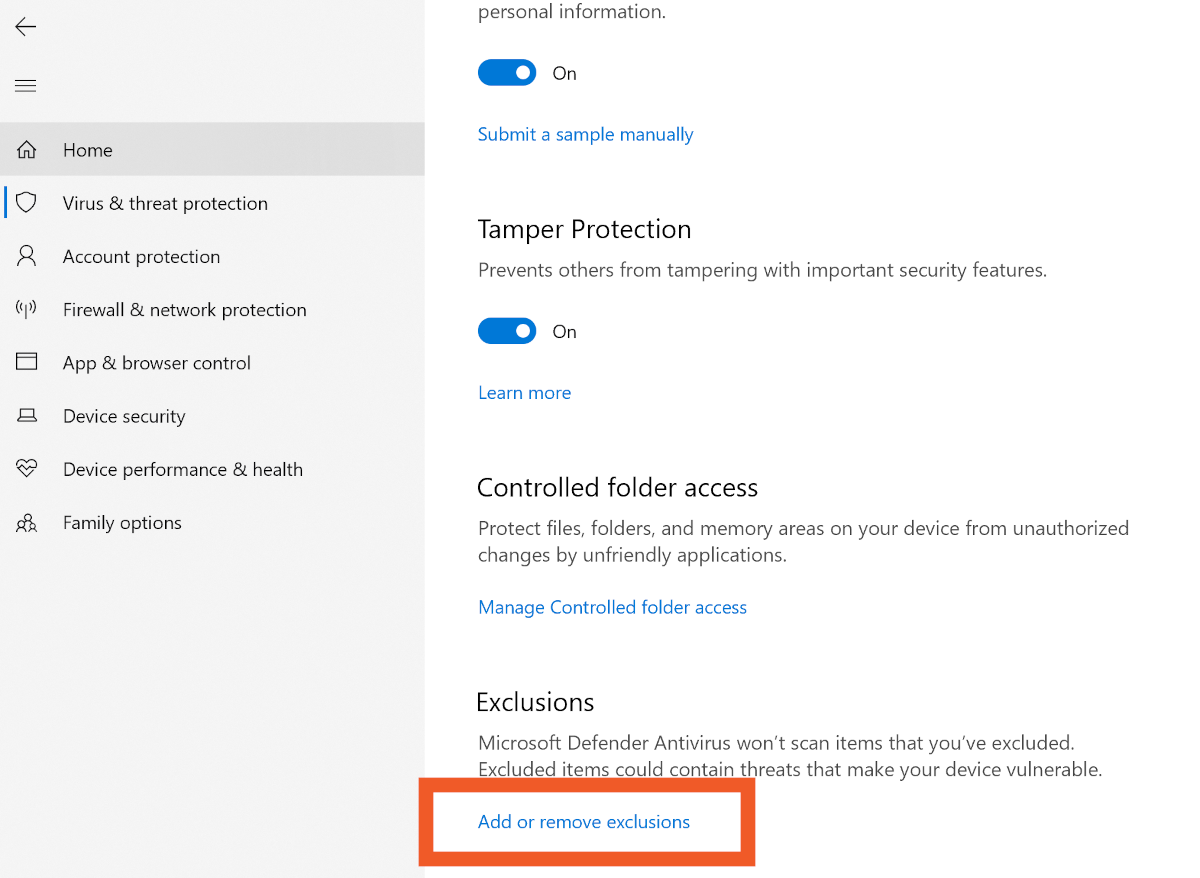Open the Family options people icon

pyautogui.click(x=27, y=522)
